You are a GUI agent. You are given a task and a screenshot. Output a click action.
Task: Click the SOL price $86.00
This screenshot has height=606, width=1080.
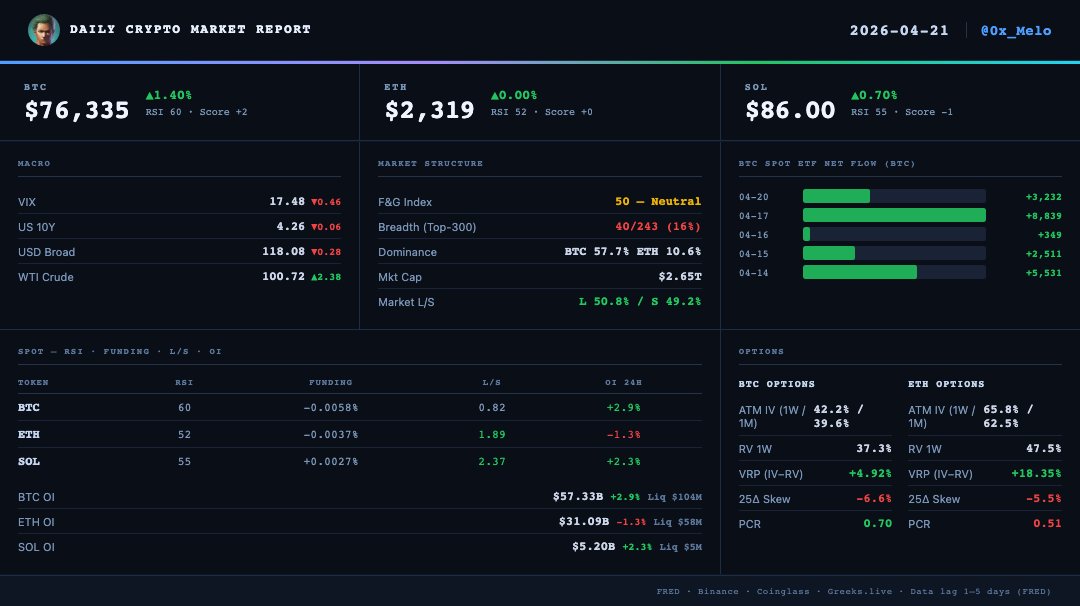790,110
